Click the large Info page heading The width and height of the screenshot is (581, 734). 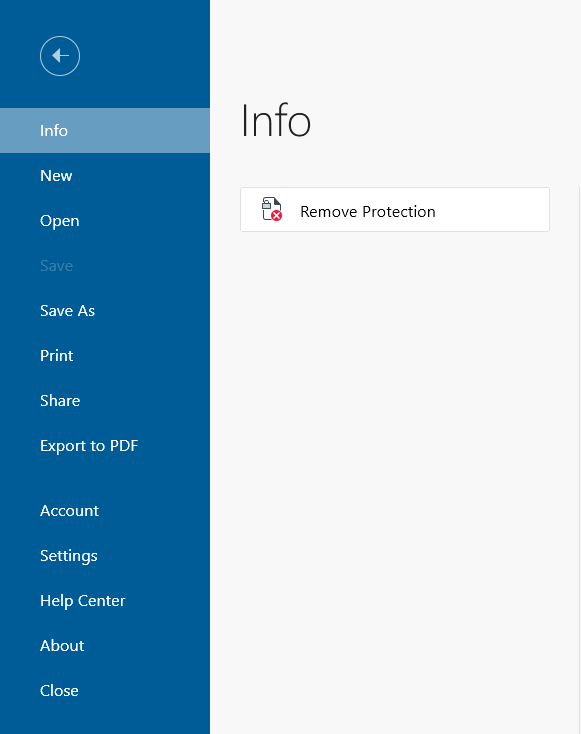276,121
